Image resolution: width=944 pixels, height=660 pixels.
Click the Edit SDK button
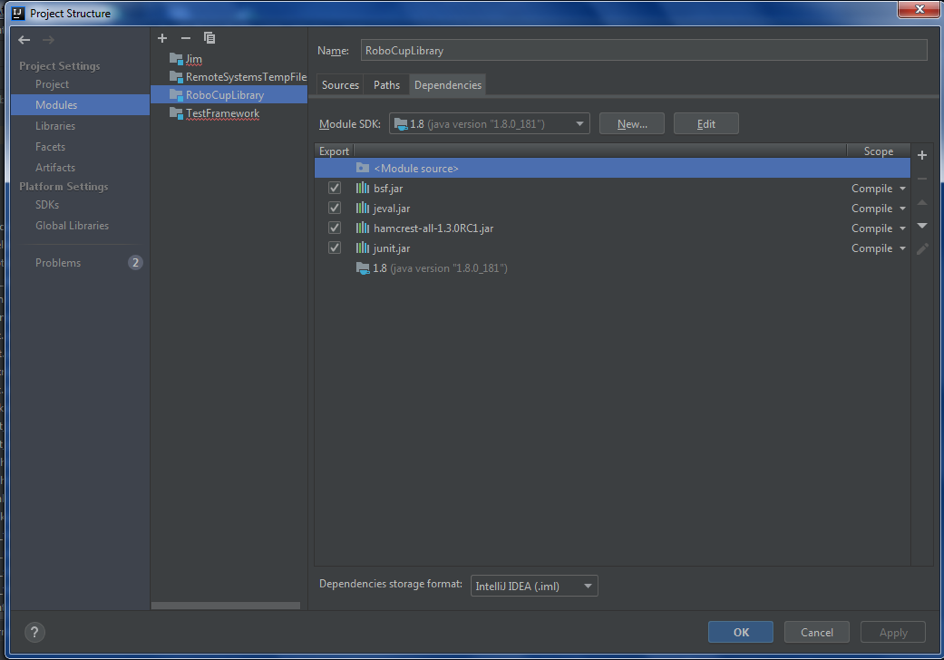[x=706, y=124]
